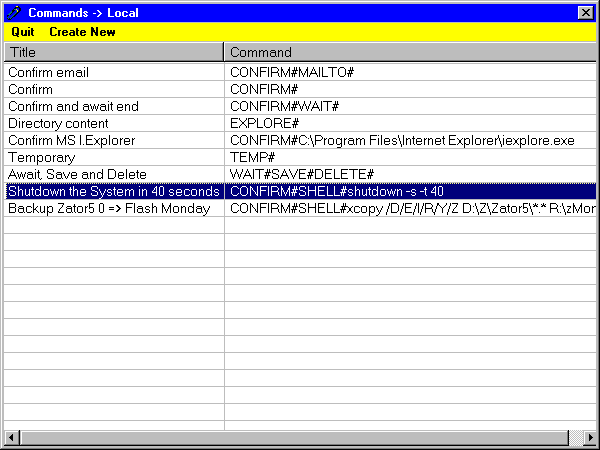Open the Create New menu

[82, 32]
